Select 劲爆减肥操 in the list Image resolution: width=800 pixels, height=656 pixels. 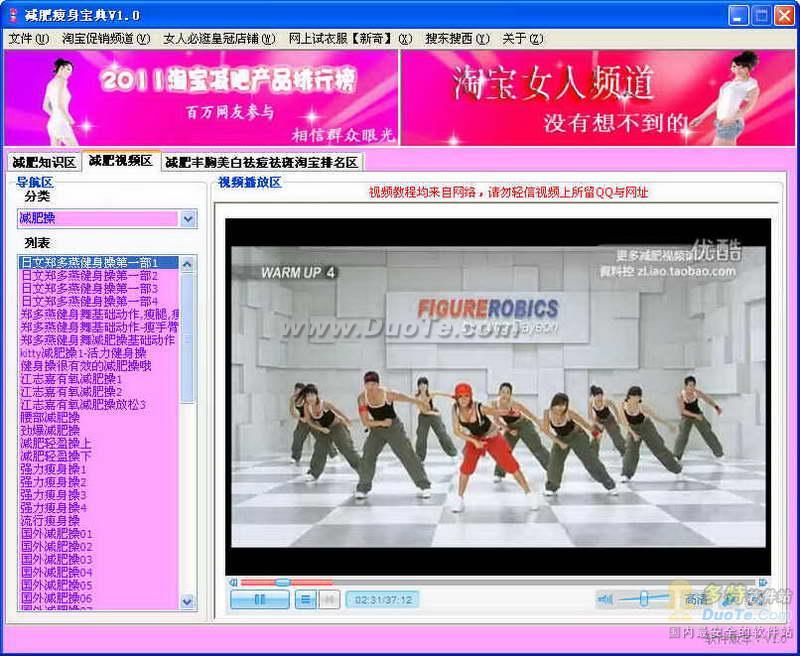coord(98,431)
